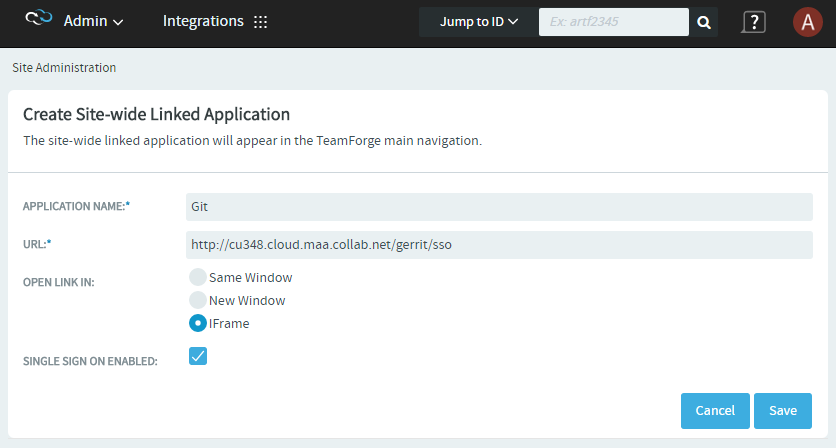This screenshot has height=448, width=836.
Task: Expand the Jump to ID dropdown
Action: (x=479, y=22)
